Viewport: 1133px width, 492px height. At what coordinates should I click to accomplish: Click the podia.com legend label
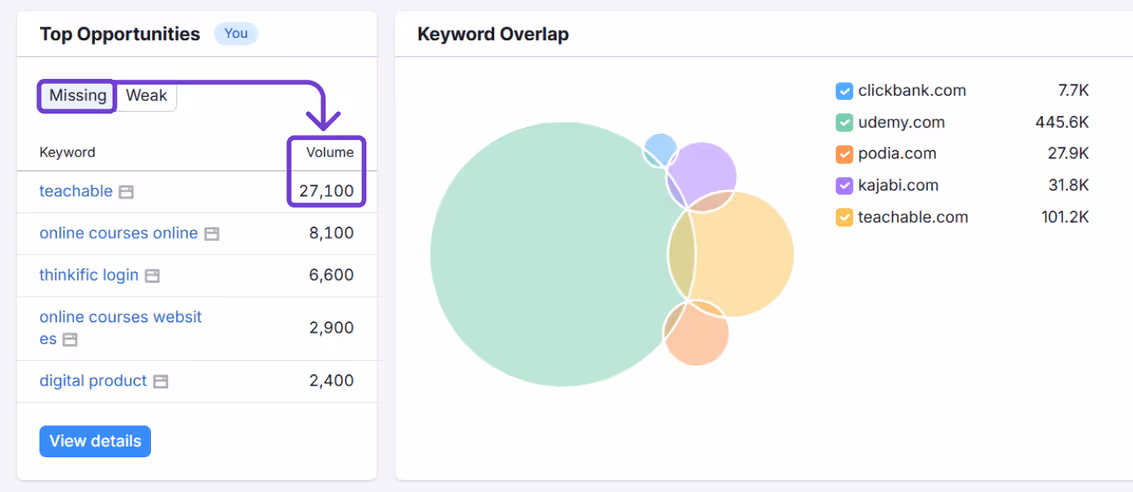click(897, 154)
